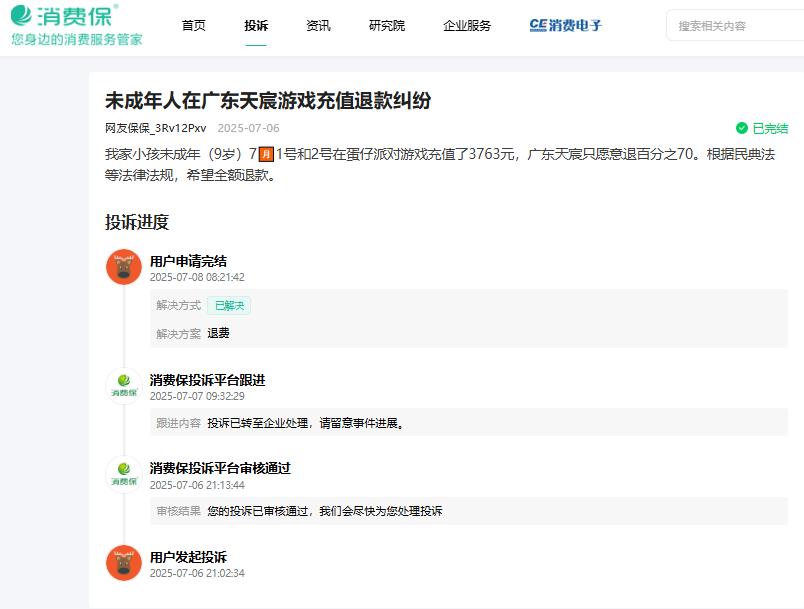Go to the 资讯 section

318,26
